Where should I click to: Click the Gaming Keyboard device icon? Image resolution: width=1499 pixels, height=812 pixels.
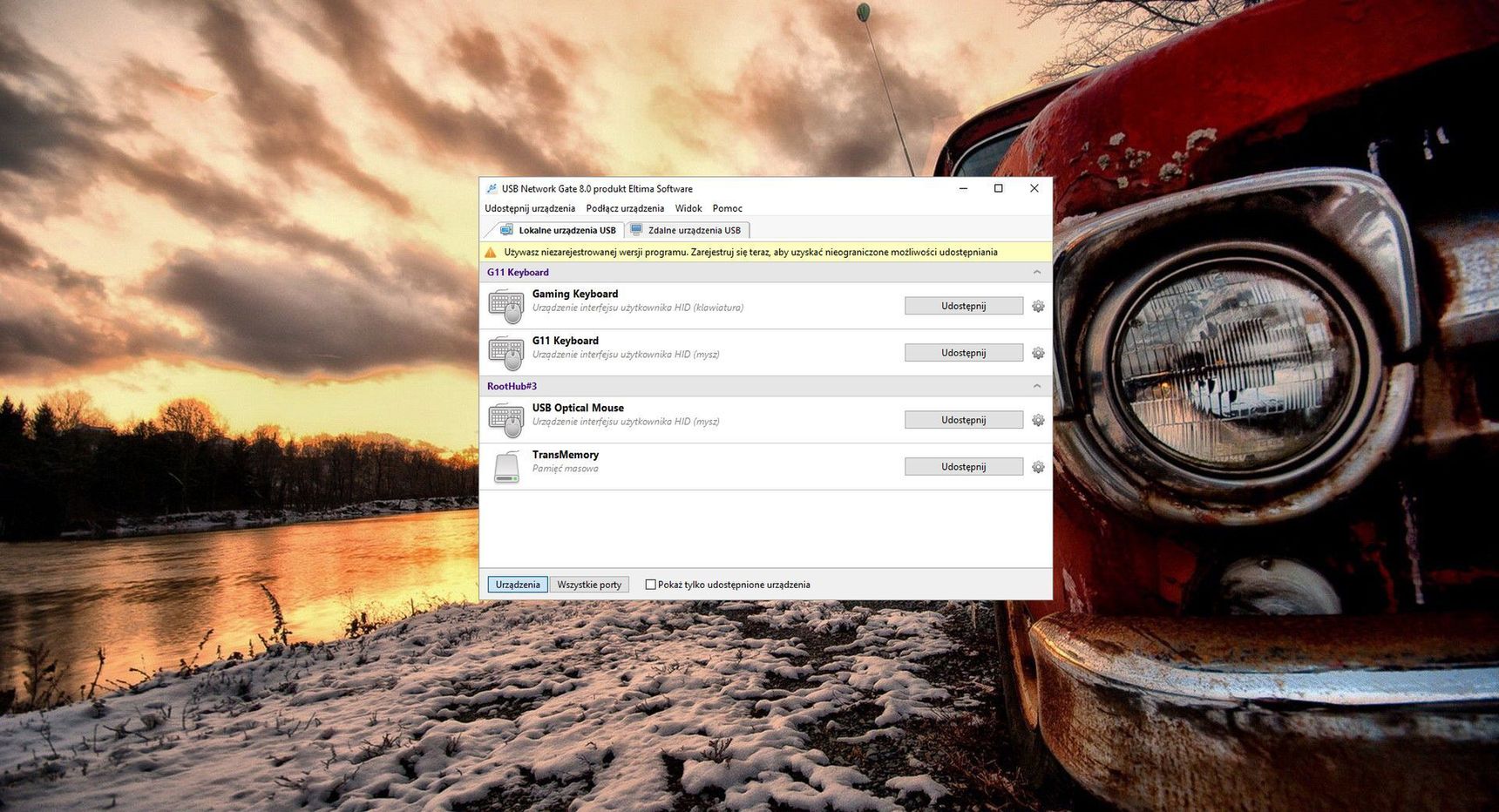[x=506, y=307]
